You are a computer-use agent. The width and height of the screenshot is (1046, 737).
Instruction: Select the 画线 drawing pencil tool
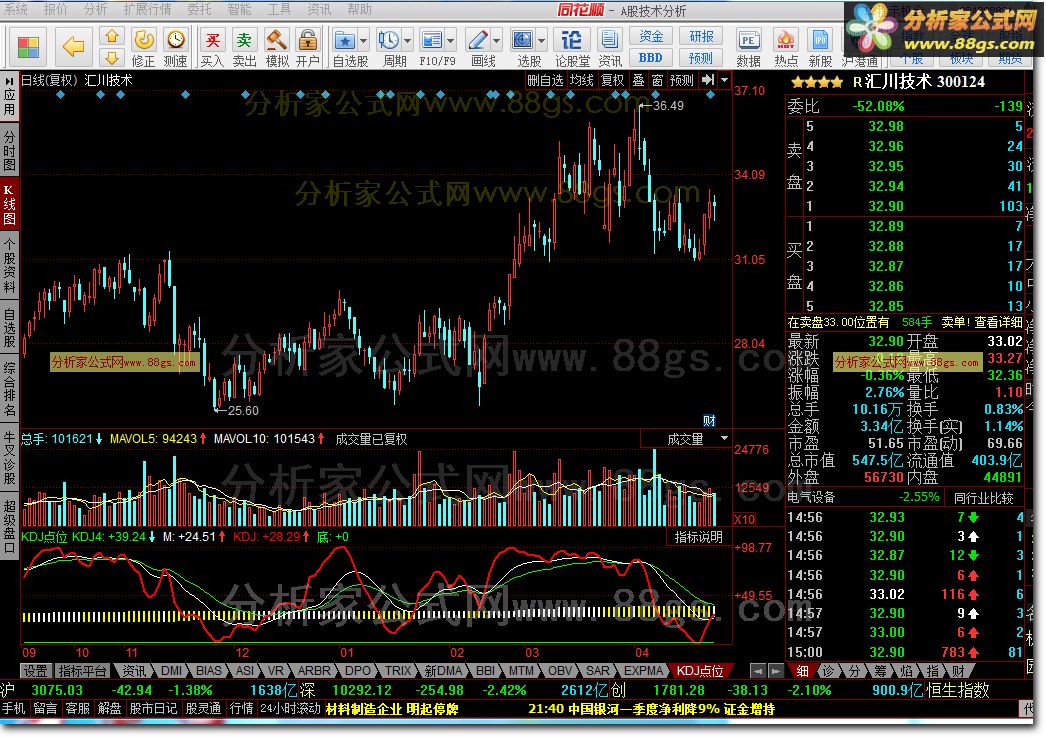pyautogui.click(x=478, y=41)
